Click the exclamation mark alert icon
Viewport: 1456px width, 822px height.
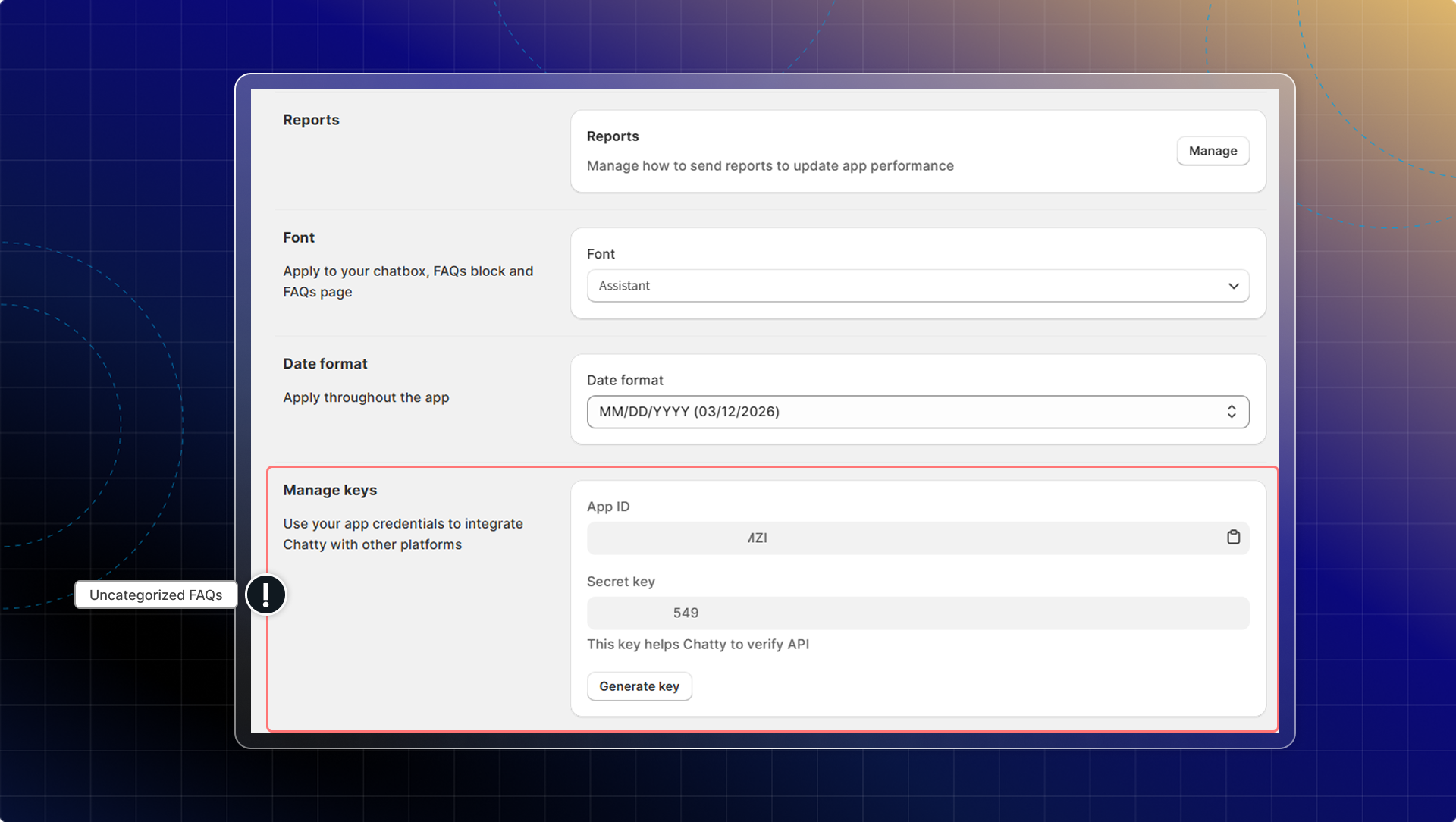click(266, 595)
